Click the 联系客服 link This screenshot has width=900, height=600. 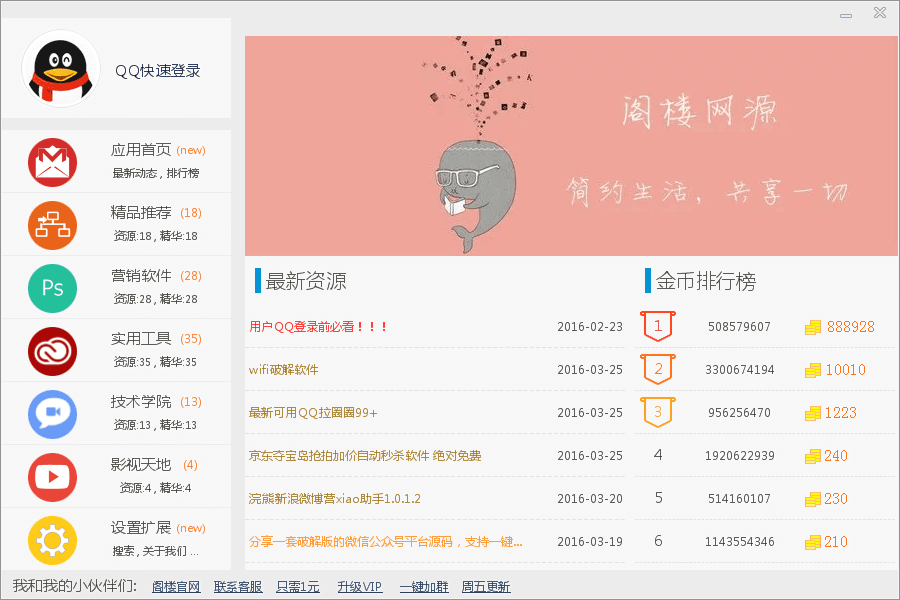238,587
